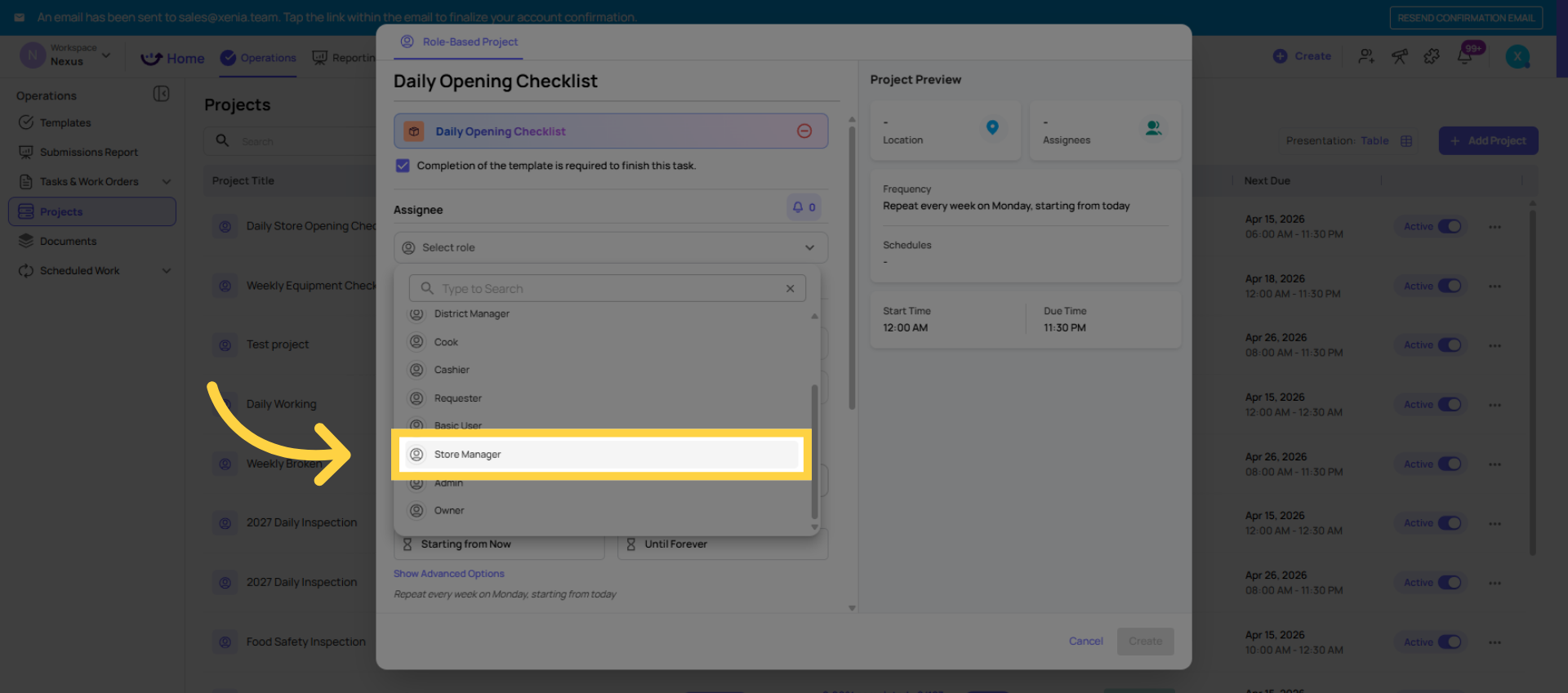
Task: Open row options for Weekly Equipment Check project
Action: click(x=1494, y=287)
